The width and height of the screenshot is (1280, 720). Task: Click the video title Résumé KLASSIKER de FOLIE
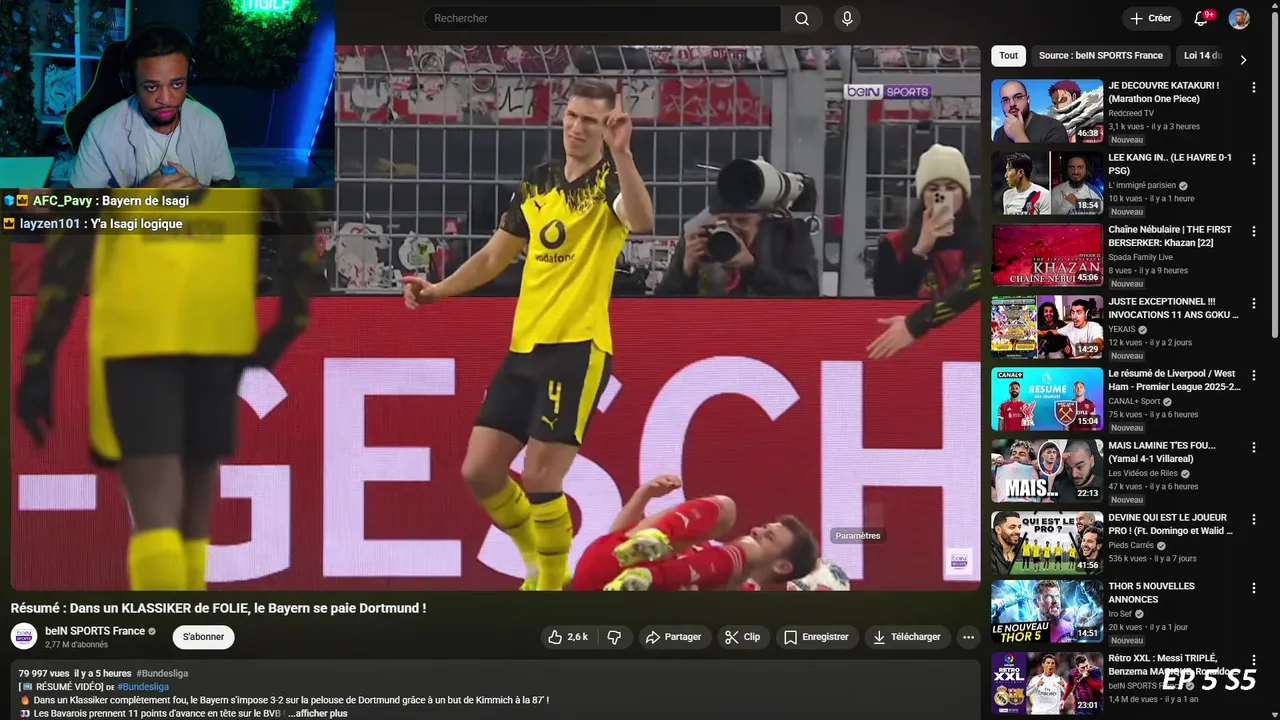[218, 608]
